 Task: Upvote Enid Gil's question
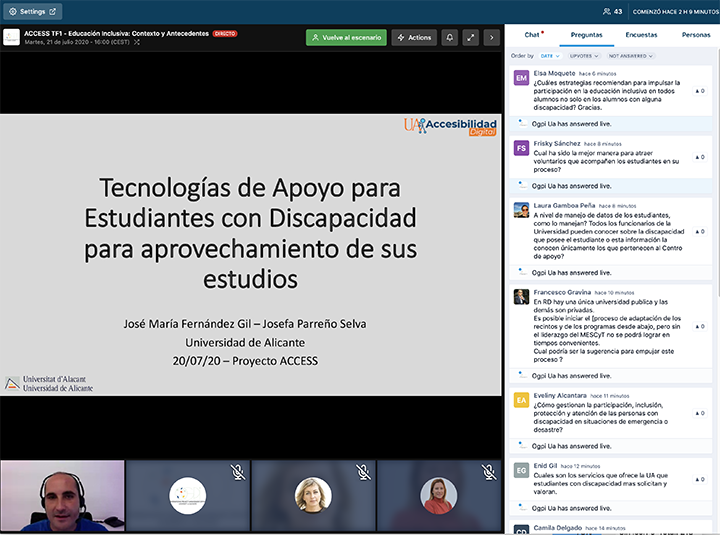click(x=700, y=479)
